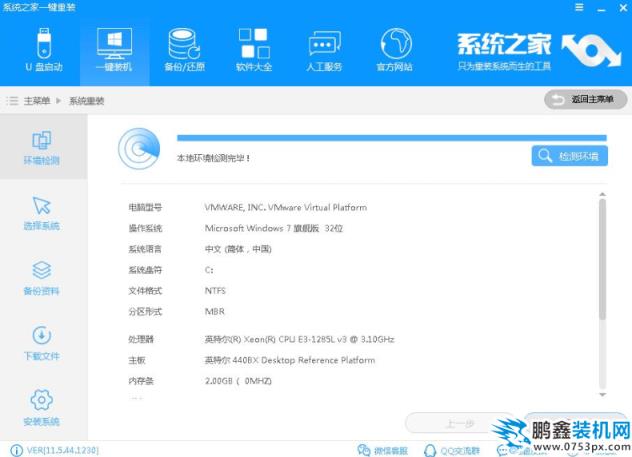Select 下载文件 step in sidebar
Screen dimensions: 632x457
click(42, 343)
